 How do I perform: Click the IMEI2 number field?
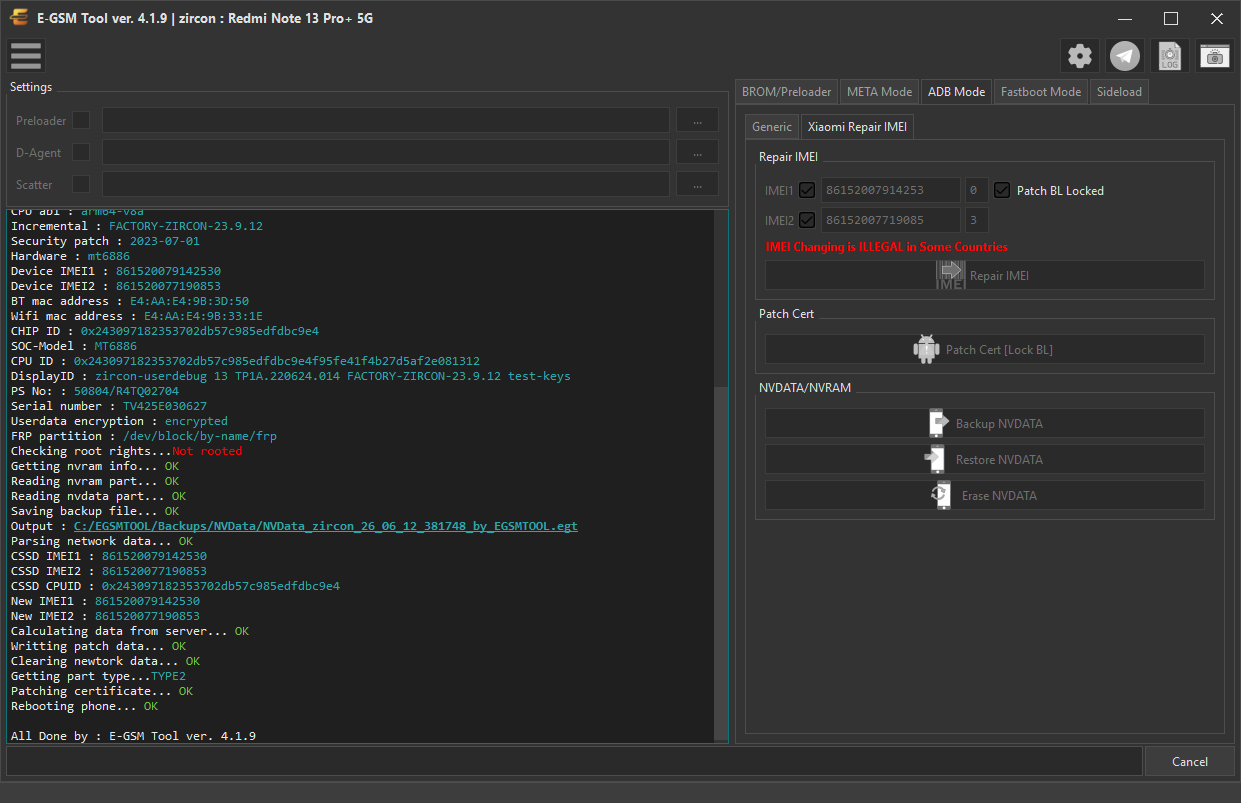[891, 220]
